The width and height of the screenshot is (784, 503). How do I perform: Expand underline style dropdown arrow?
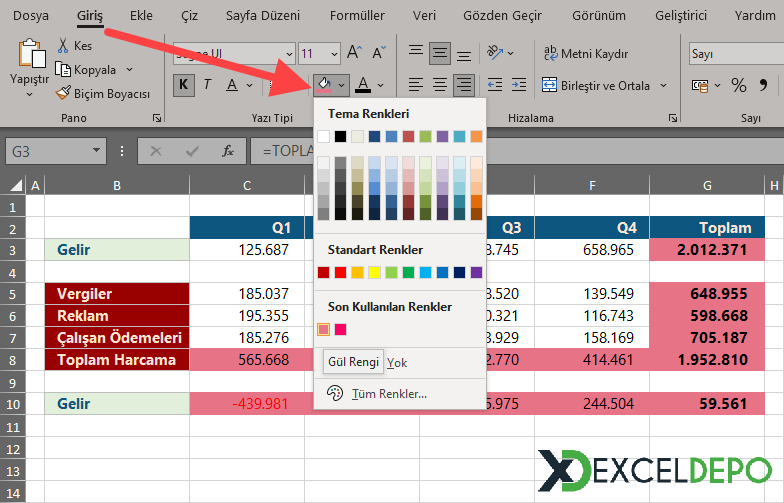coord(249,86)
